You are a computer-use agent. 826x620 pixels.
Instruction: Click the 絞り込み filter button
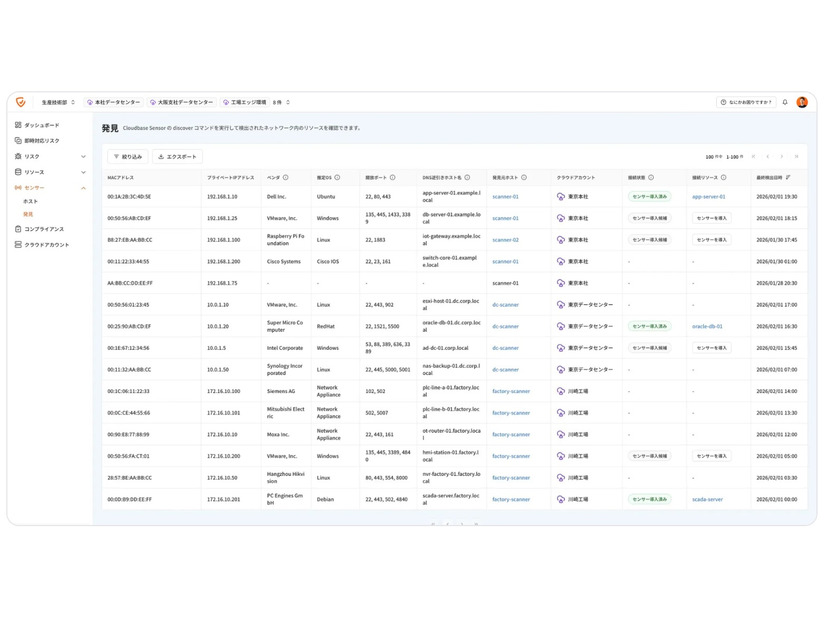(127, 157)
